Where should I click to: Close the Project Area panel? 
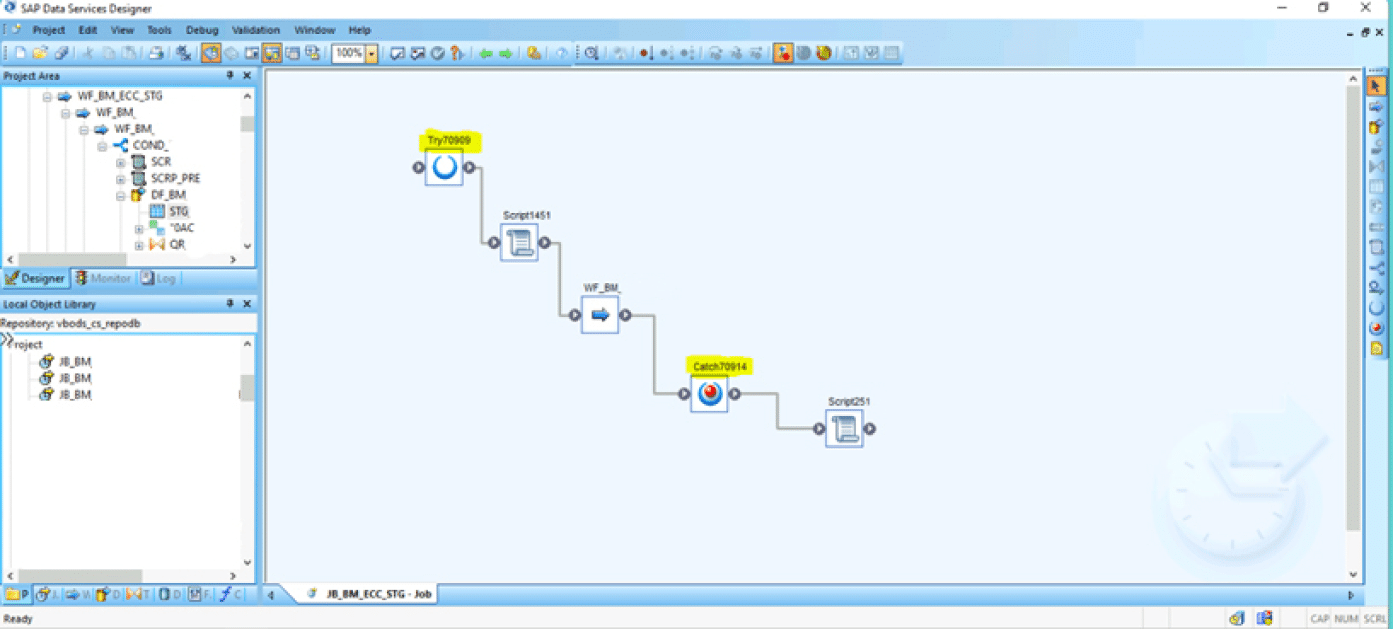[x=247, y=75]
